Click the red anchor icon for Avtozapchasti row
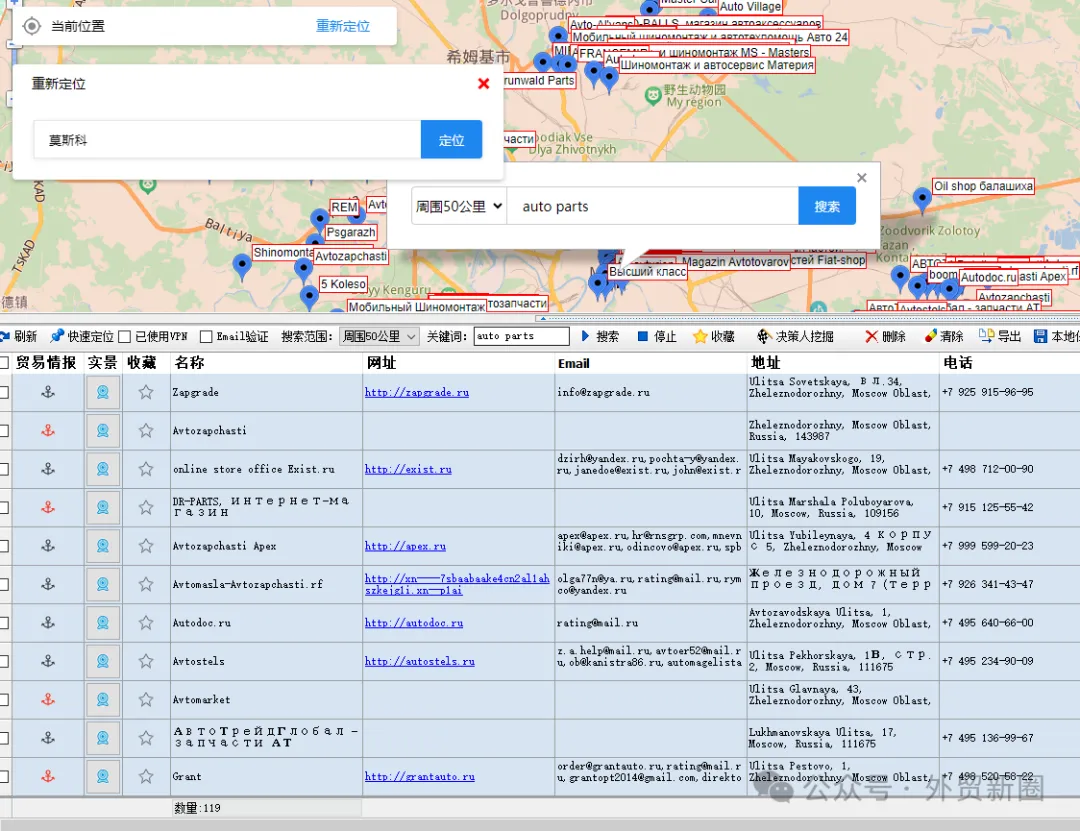The width and height of the screenshot is (1080, 831). tap(48, 431)
